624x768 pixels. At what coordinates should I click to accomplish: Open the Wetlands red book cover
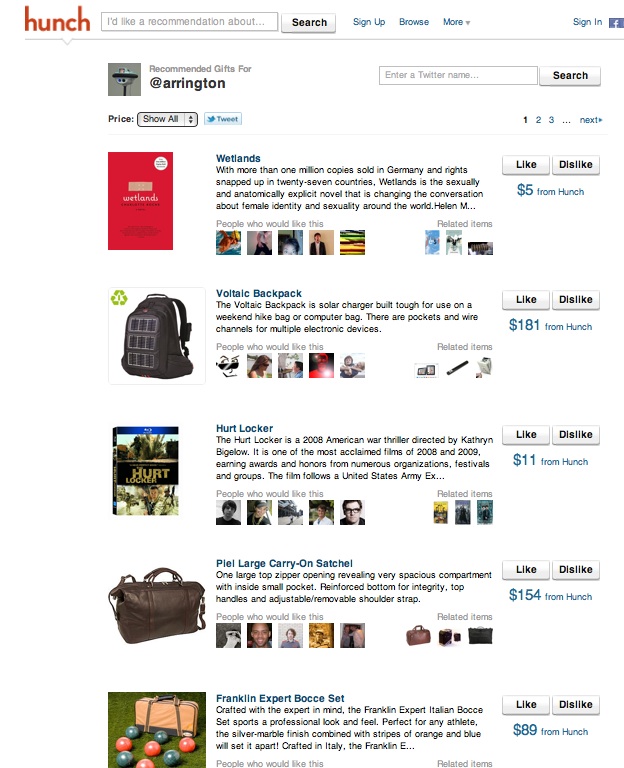click(141, 201)
